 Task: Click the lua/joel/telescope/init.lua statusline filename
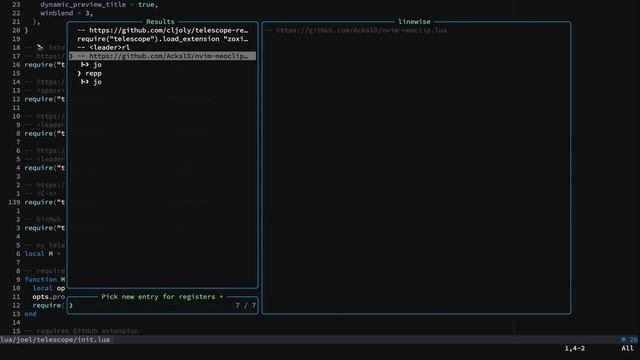(55, 340)
